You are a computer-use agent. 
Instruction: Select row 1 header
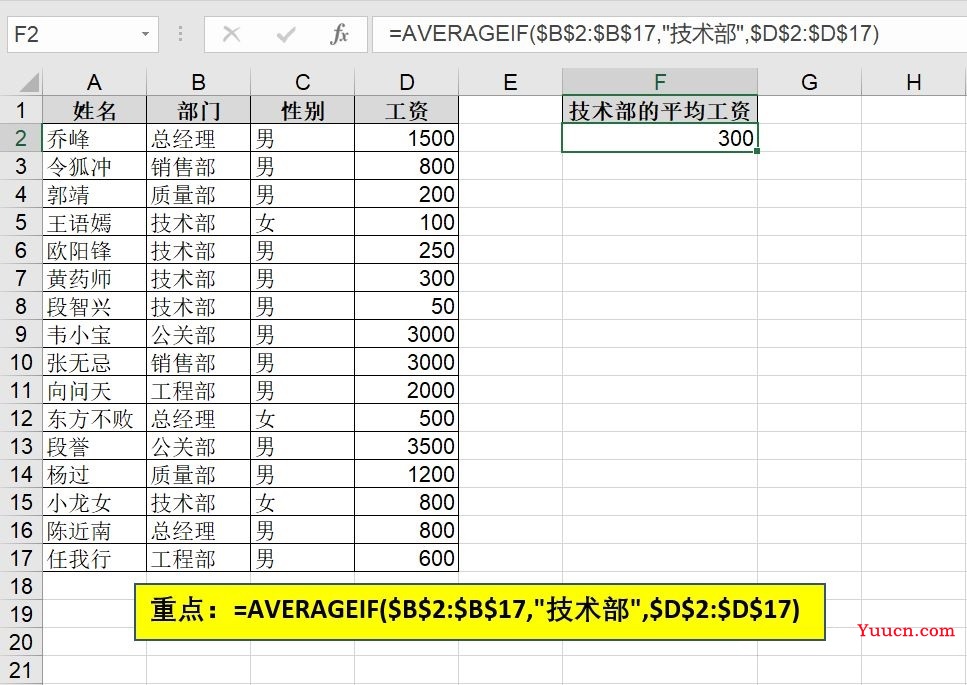pos(21,110)
